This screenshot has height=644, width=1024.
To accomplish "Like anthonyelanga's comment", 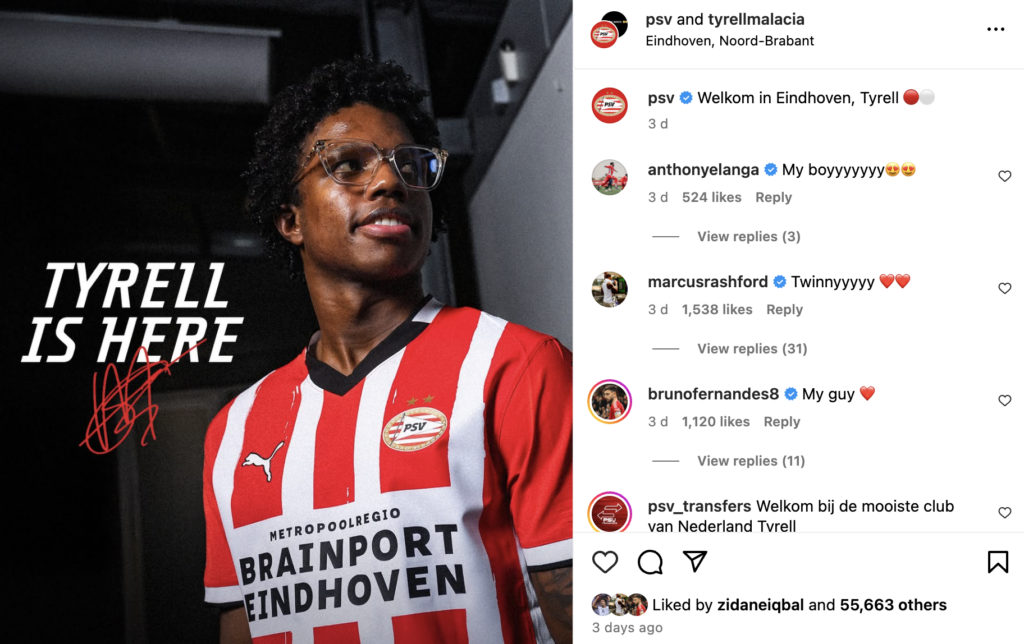I will coord(1004,176).
